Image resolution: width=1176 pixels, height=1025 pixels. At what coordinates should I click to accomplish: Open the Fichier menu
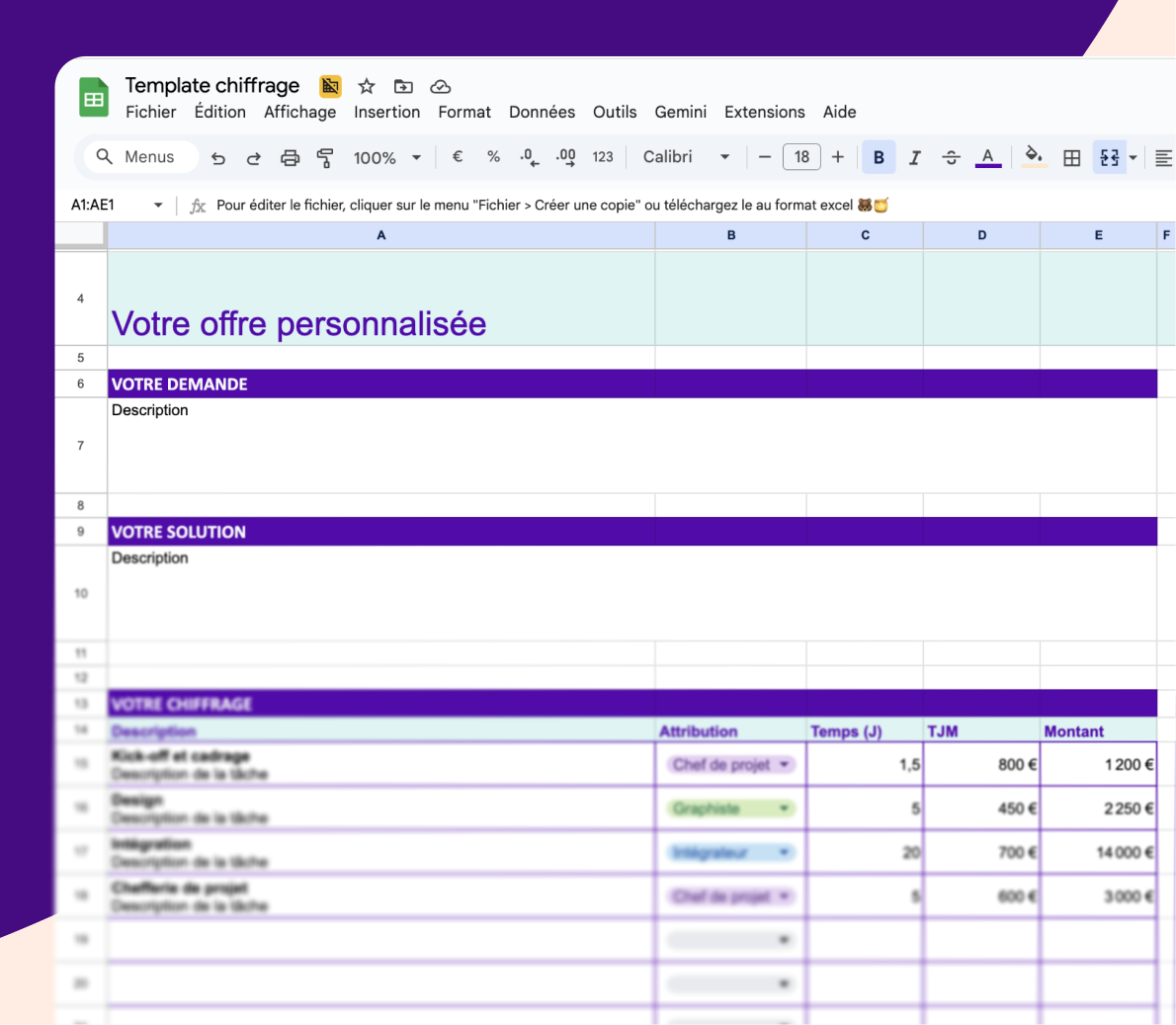151,112
